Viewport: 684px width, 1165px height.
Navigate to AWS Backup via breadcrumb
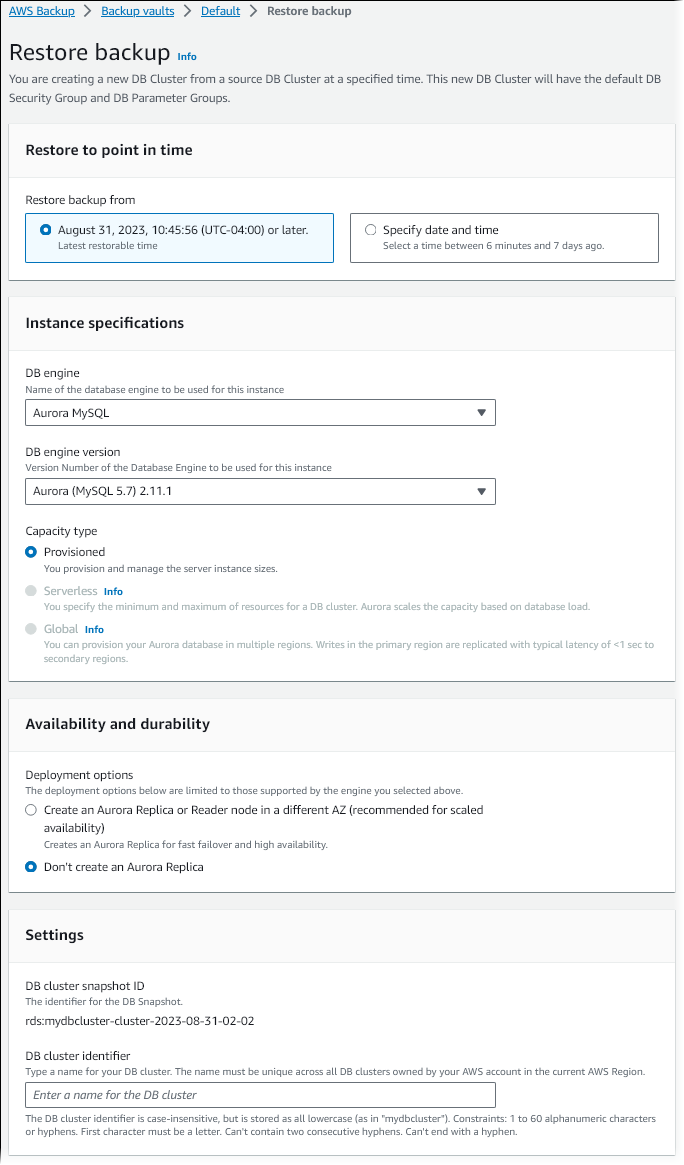coord(42,10)
